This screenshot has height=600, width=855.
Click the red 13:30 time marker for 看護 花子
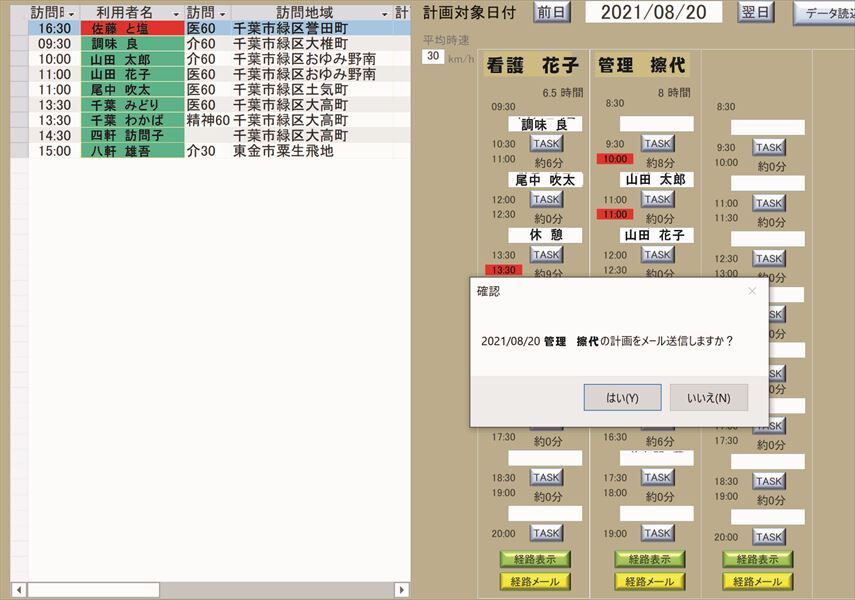pyautogui.click(x=504, y=269)
